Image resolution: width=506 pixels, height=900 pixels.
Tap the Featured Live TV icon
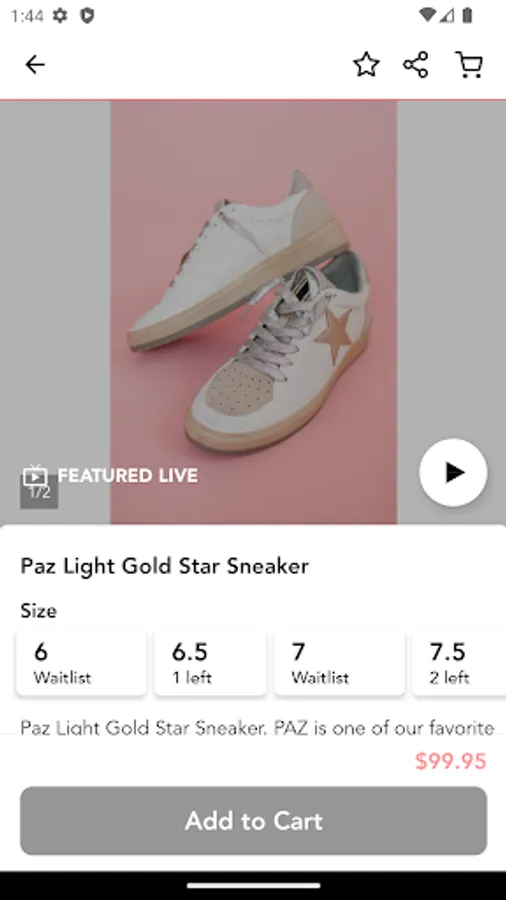click(x=35, y=475)
